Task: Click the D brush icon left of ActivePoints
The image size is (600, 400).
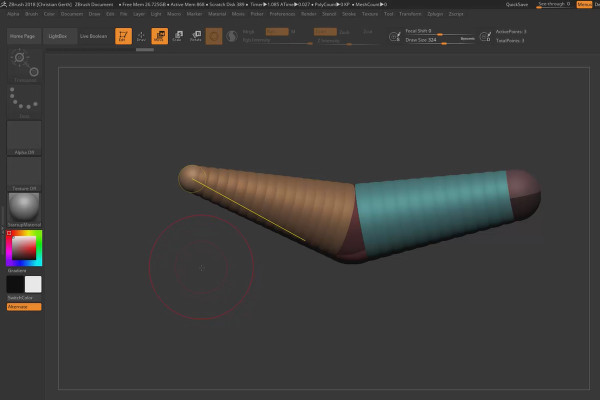Action: point(485,36)
